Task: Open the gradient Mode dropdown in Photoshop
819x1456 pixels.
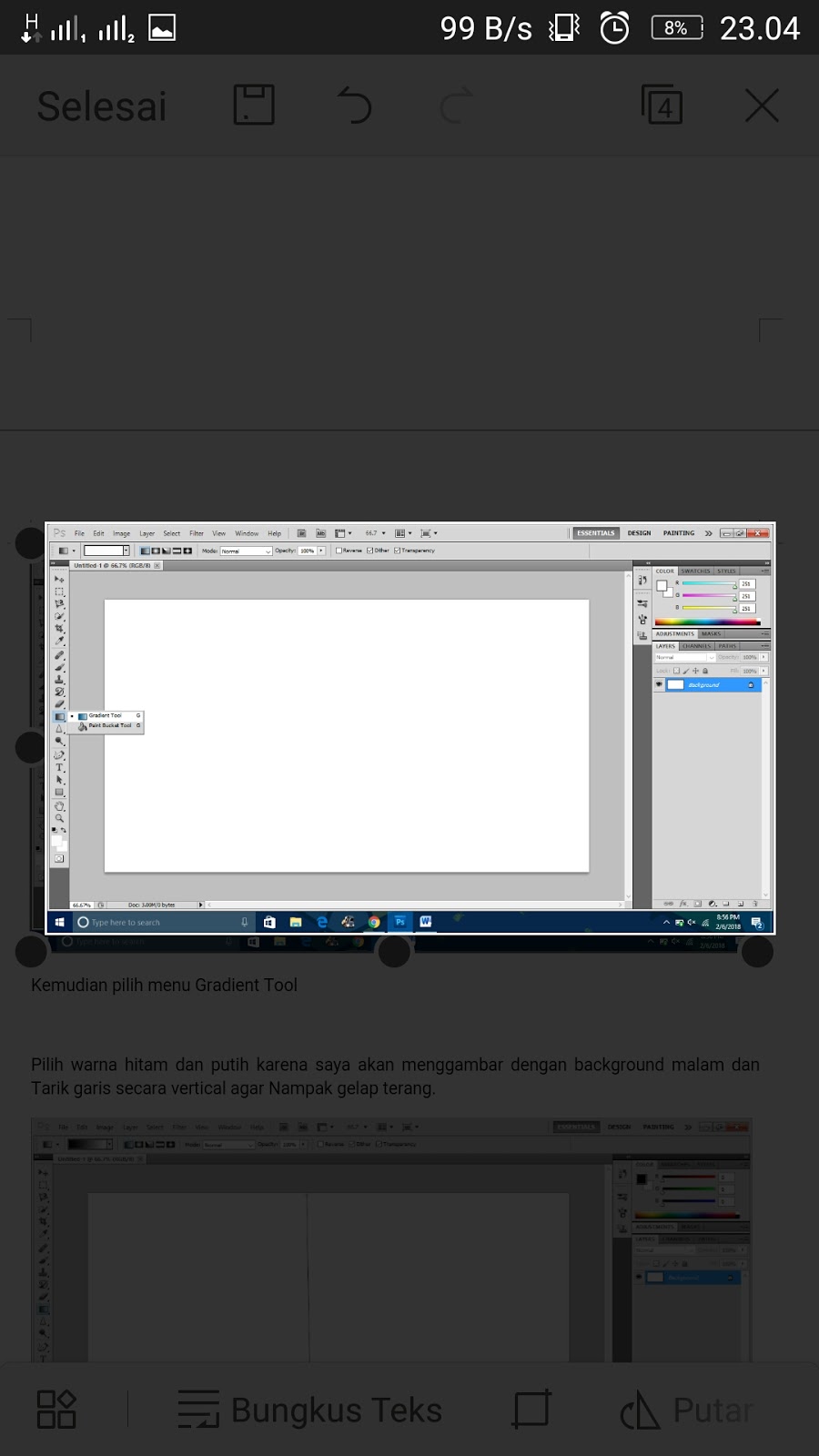Action: pyautogui.click(x=246, y=551)
